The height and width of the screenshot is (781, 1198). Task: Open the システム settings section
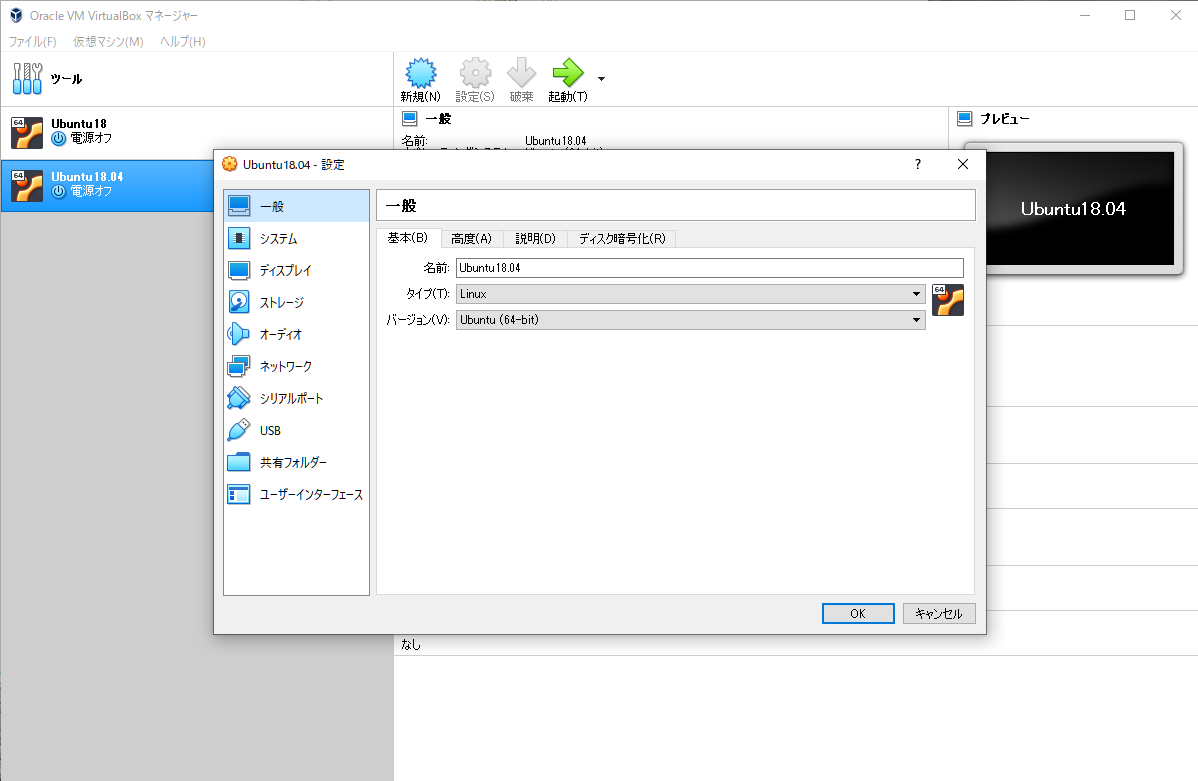(281, 237)
